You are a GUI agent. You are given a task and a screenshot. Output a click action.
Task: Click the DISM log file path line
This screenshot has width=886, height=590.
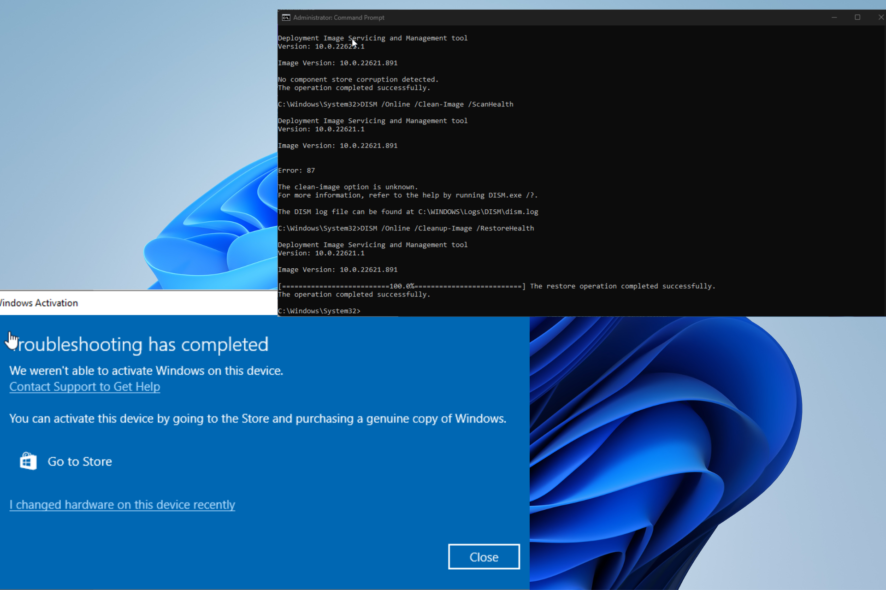[408, 212]
